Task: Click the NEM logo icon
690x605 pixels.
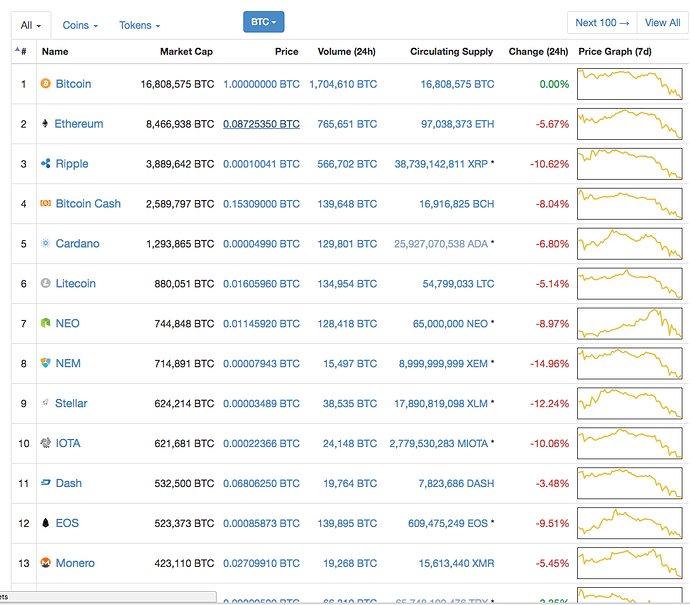Action: (x=45, y=363)
